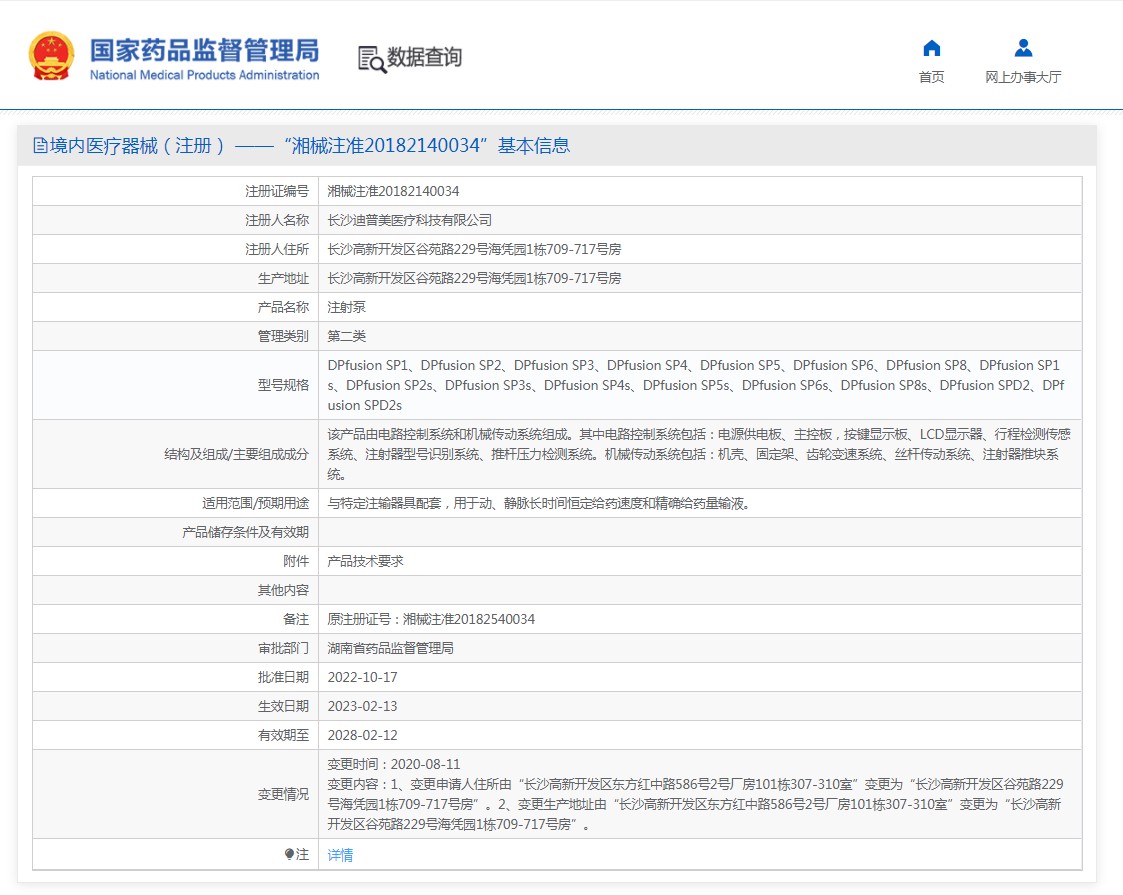Viewport: 1123px width, 895px height.
Task: Click approving department 湖南省药品监督管理局
Action: pos(390,649)
